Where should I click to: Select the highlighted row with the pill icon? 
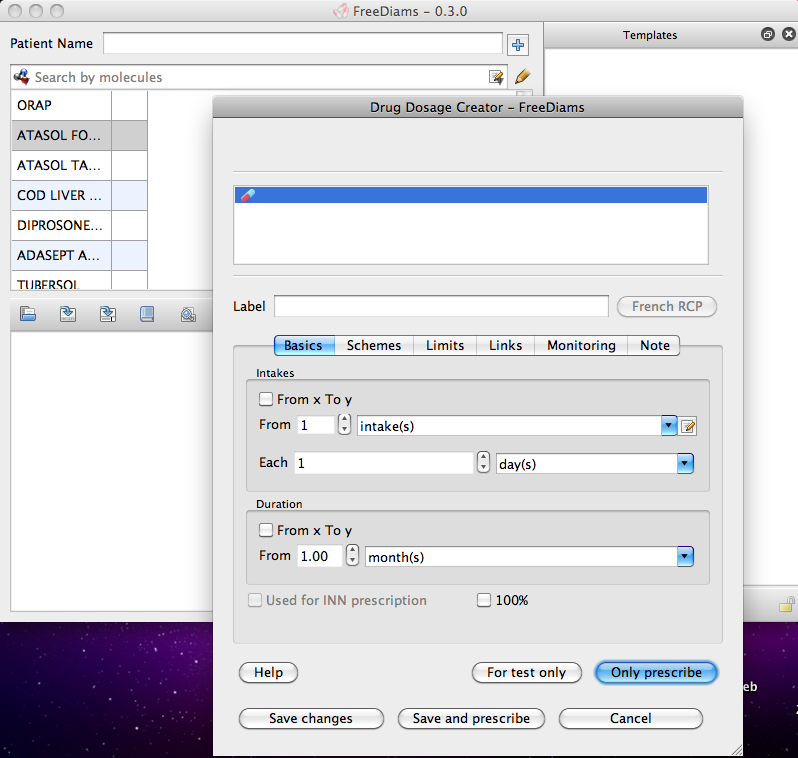coord(471,195)
